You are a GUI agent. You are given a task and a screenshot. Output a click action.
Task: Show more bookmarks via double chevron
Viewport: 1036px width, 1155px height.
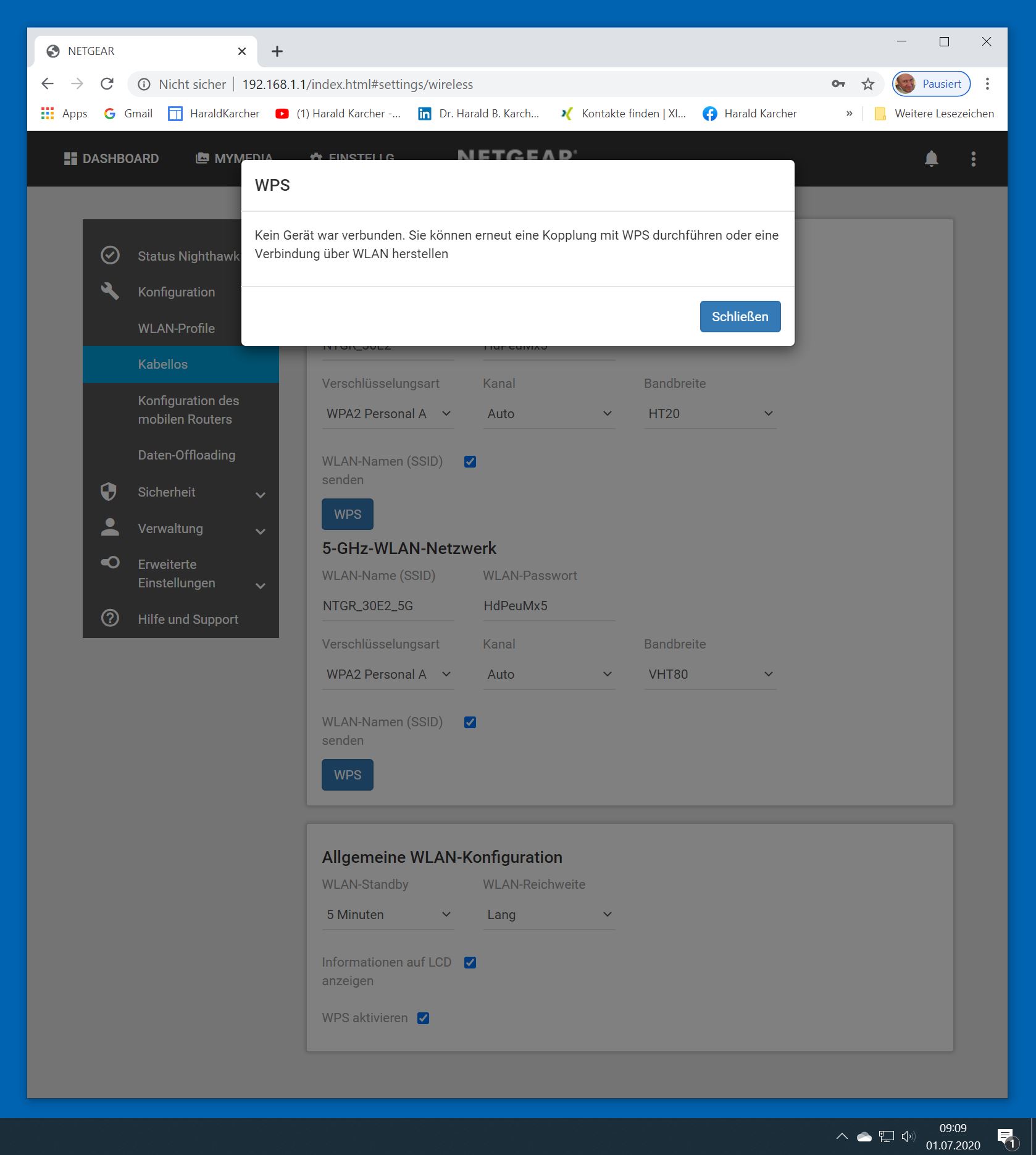pyautogui.click(x=849, y=114)
